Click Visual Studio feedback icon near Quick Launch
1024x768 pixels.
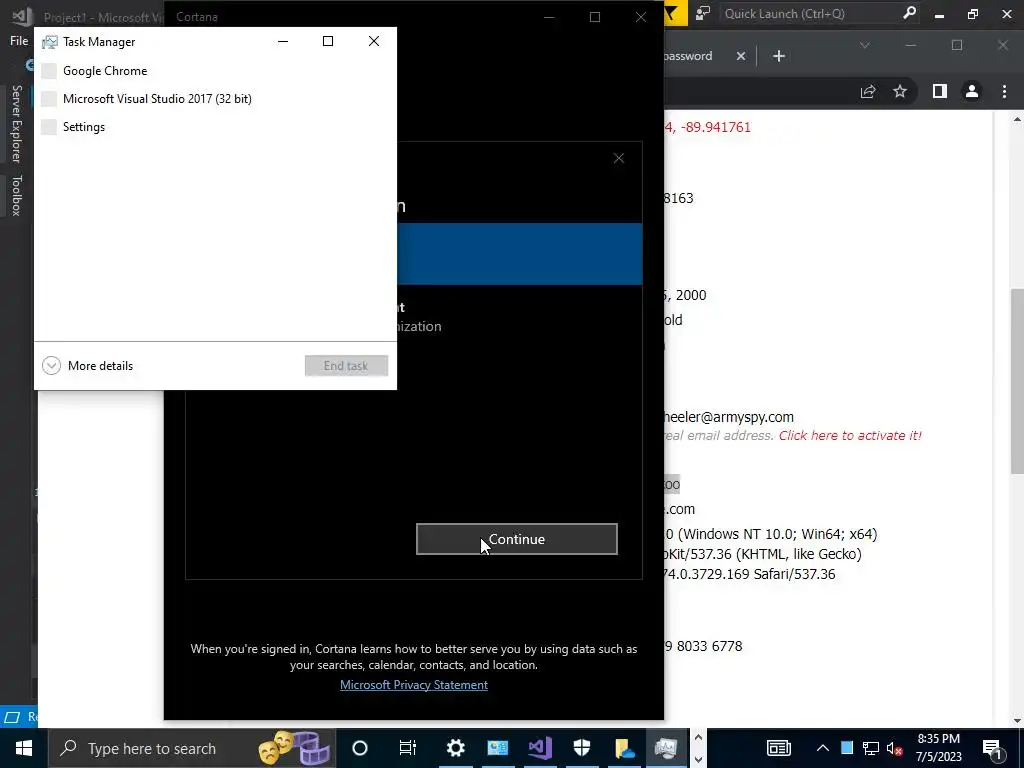point(703,14)
